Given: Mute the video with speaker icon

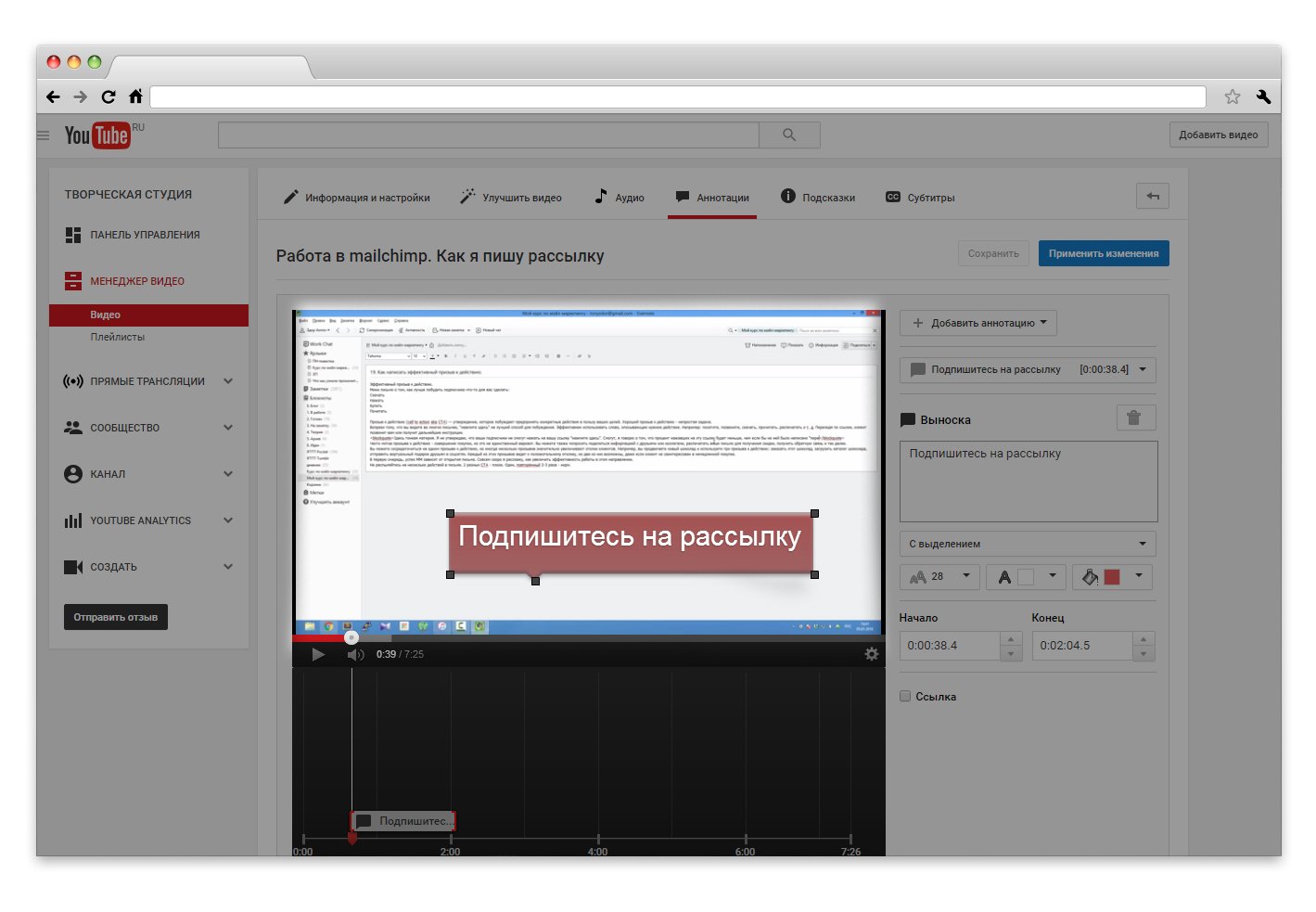Looking at the screenshot, I should [355, 655].
